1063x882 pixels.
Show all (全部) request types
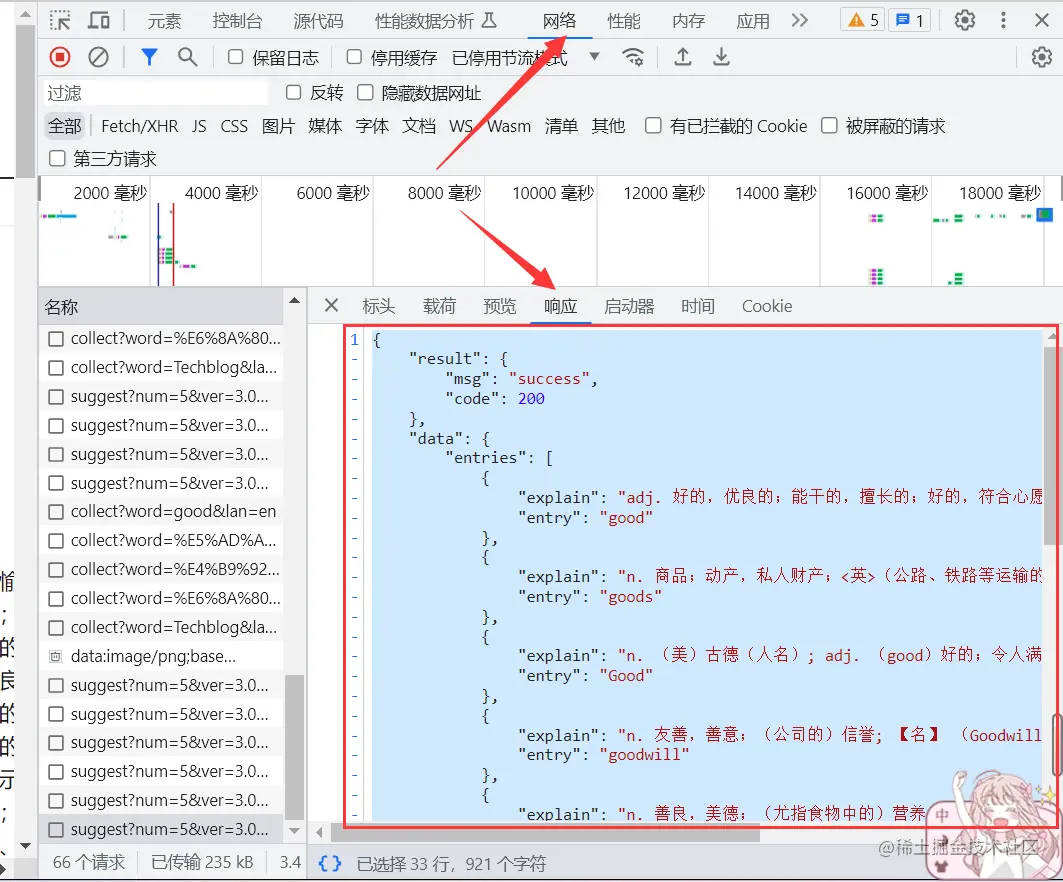[64, 126]
